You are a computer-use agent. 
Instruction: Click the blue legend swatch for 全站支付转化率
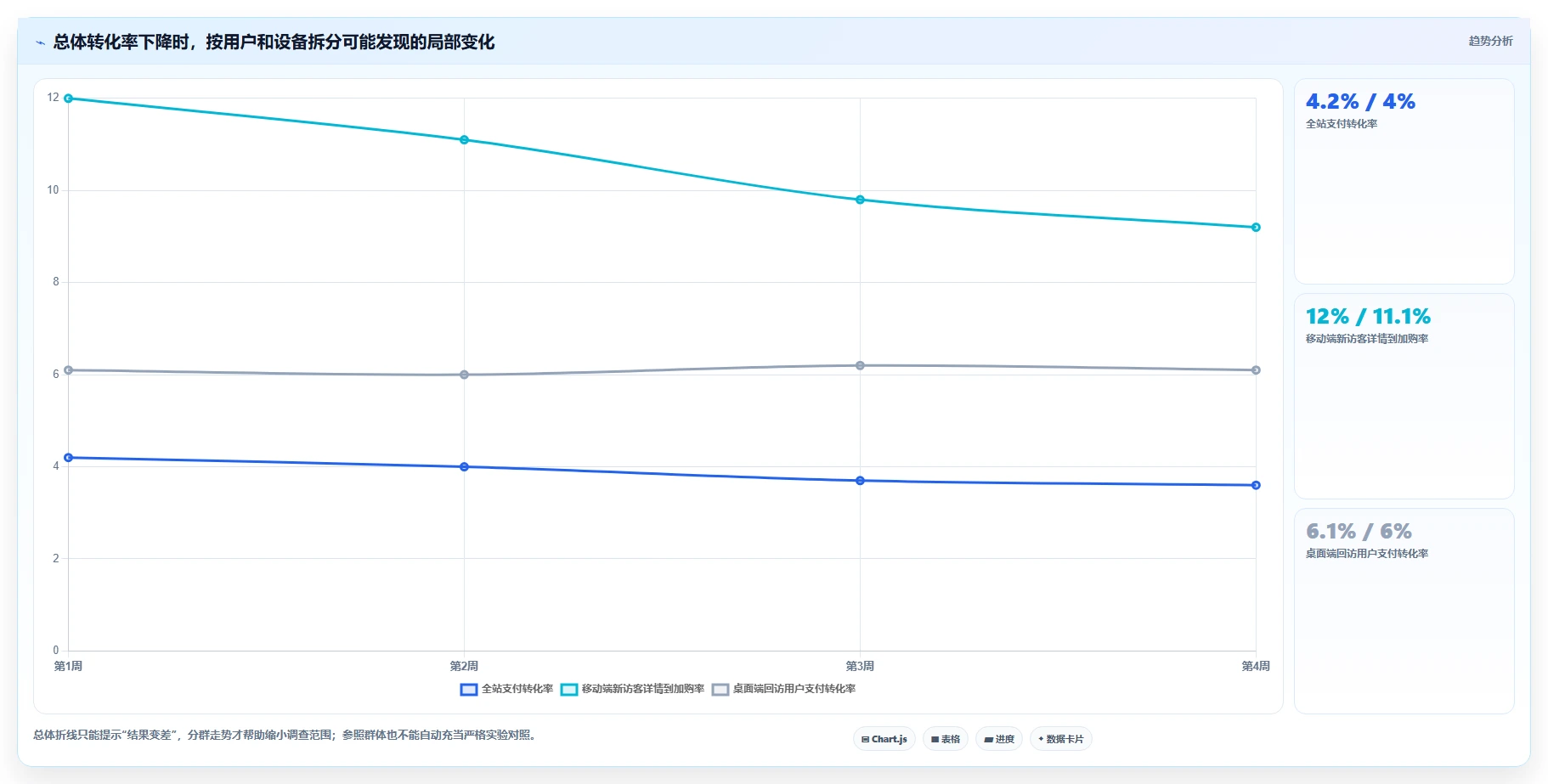click(469, 689)
